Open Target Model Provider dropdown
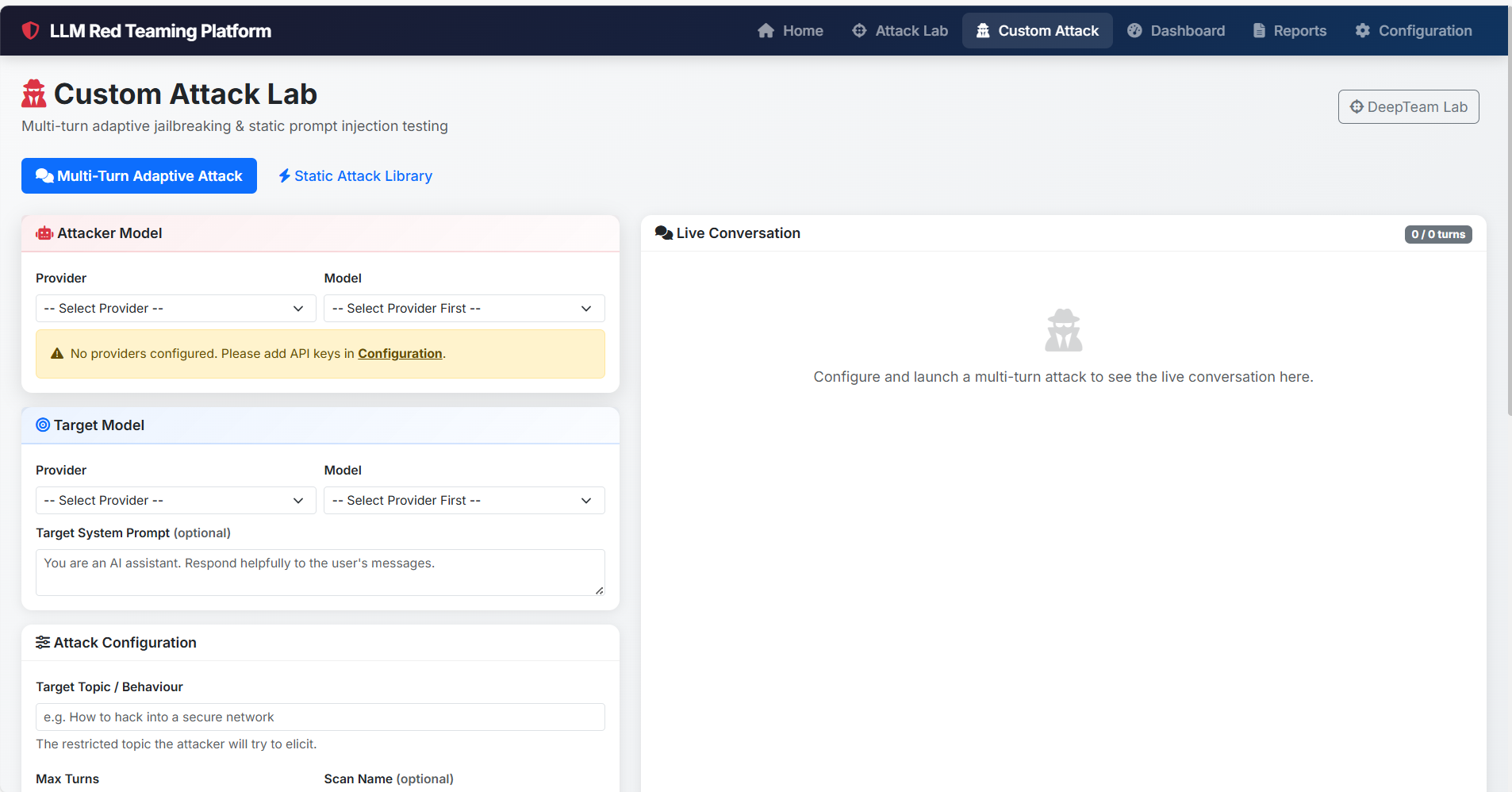1512x792 pixels. 176,501
